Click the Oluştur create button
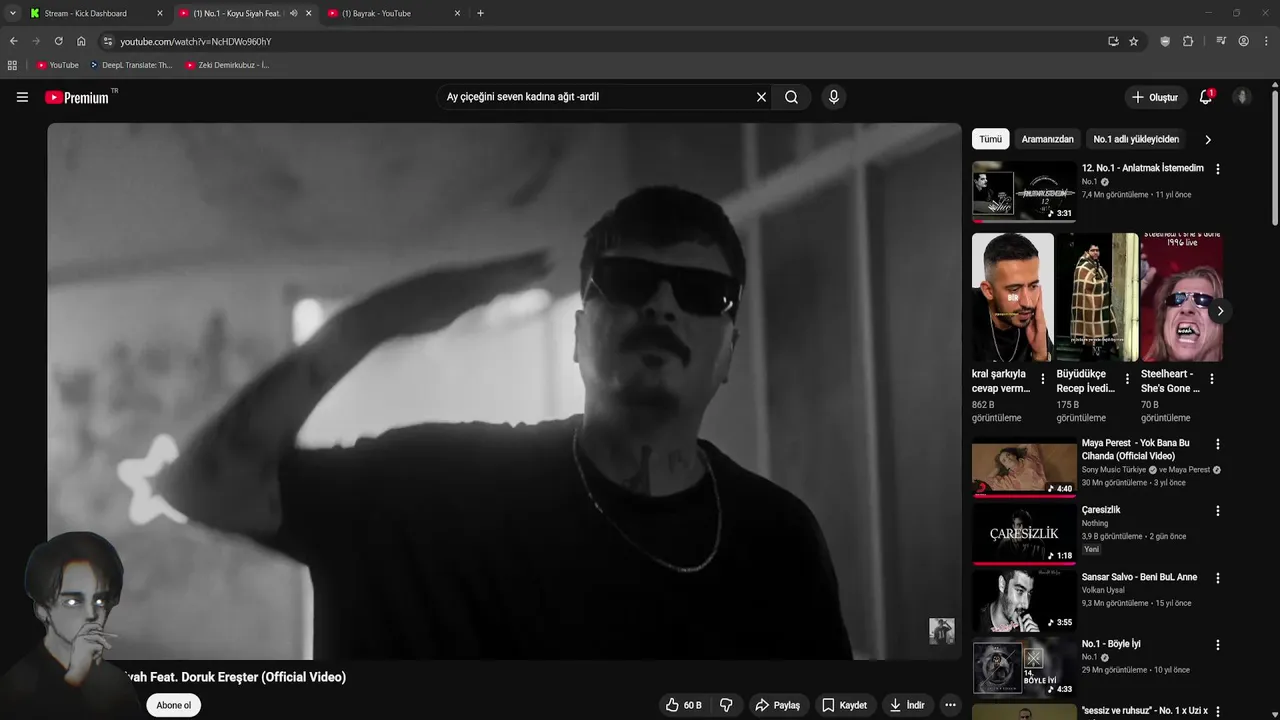Screen dimensions: 1280x720 tap(1155, 97)
